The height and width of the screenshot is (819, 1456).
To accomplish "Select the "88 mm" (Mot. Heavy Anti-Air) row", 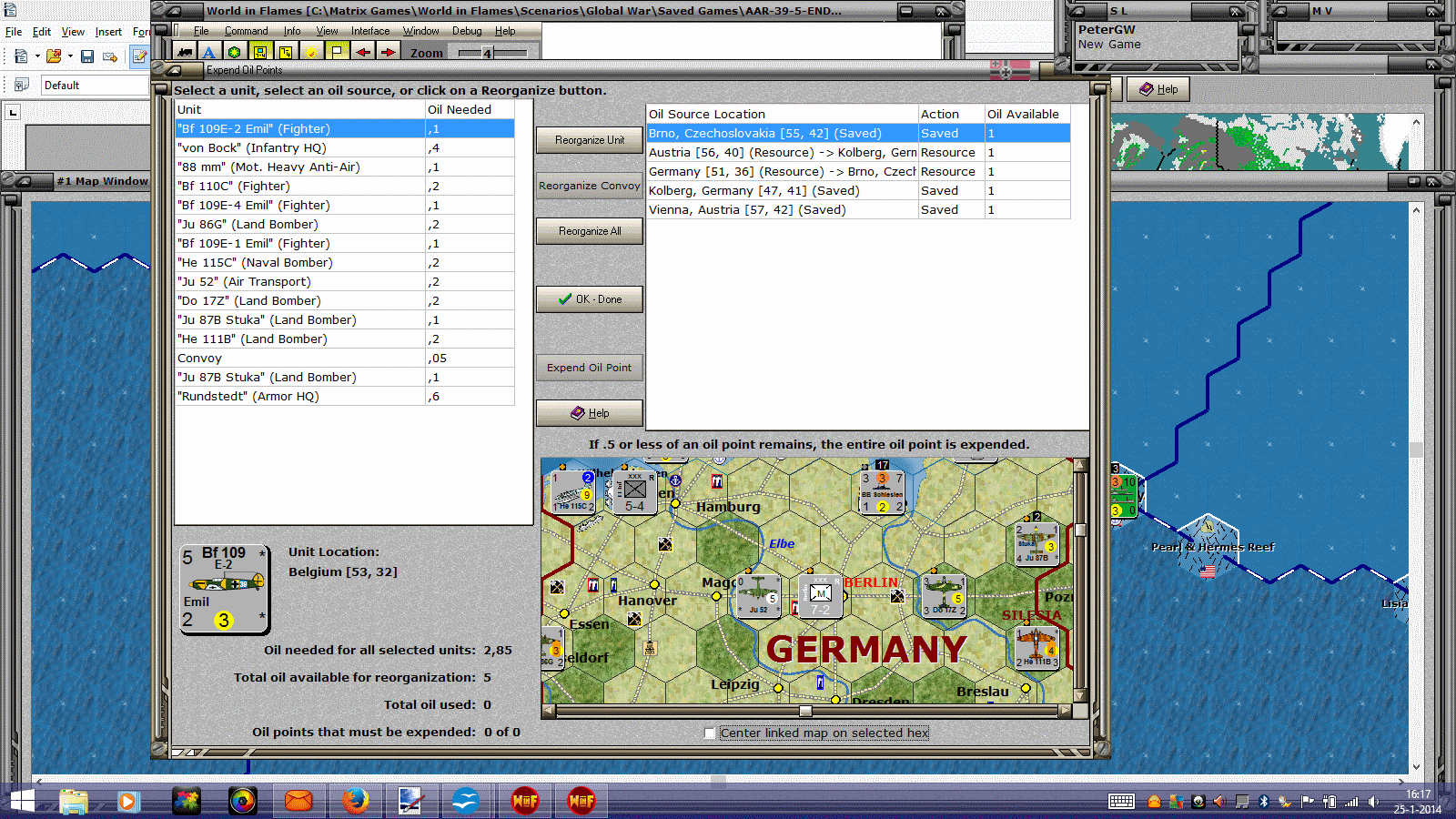I will pyautogui.click(x=345, y=167).
